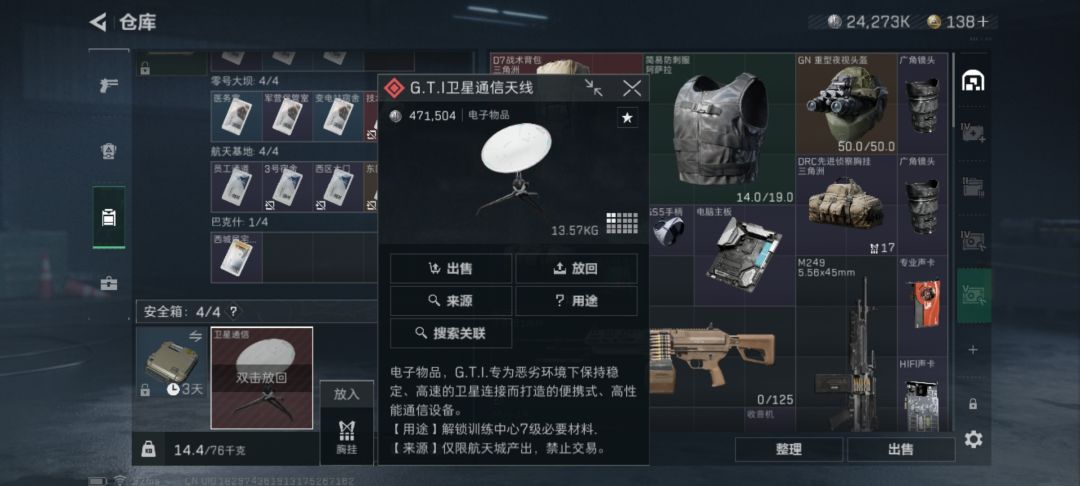Click the 整理 sort button
The height and width of the screenshot is (486, 1080).
(x=789, y=450)
